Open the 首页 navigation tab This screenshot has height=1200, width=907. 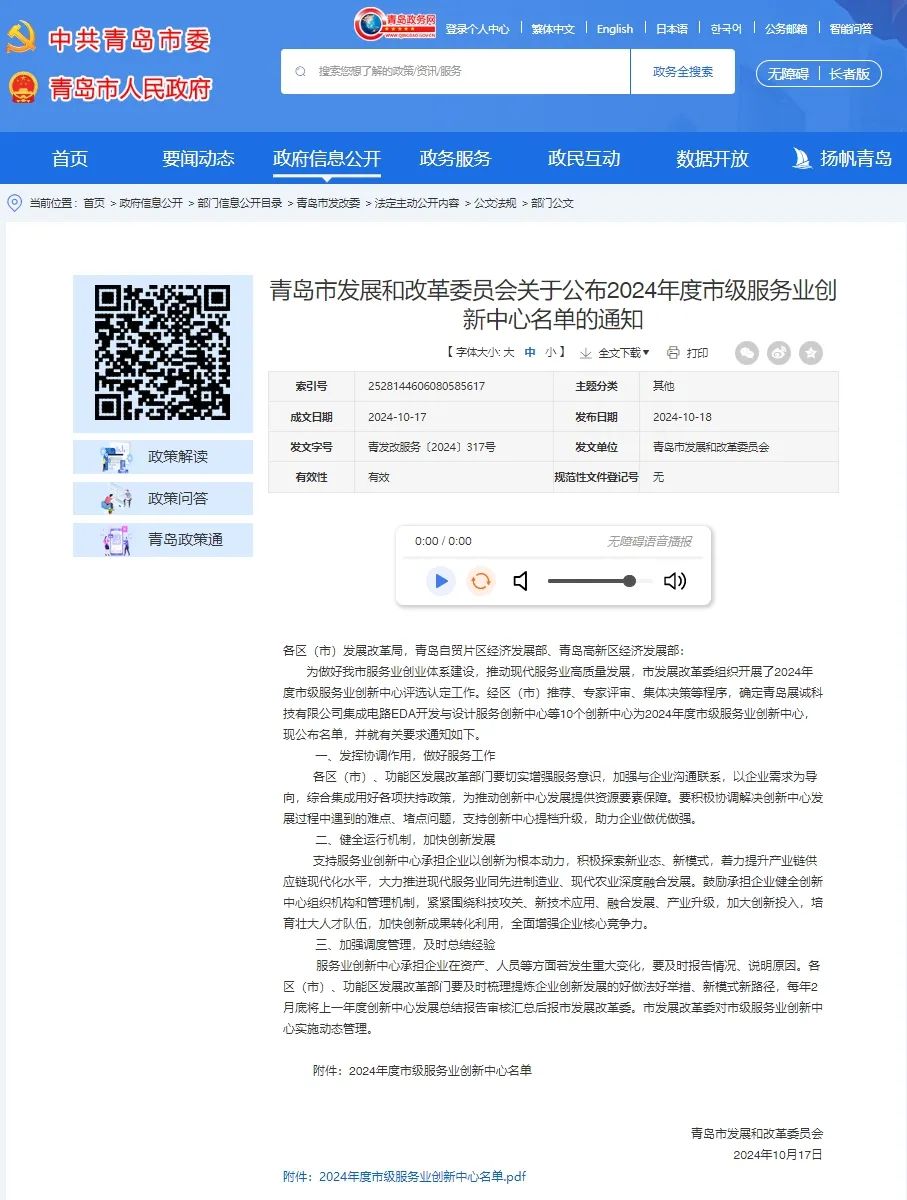coord(70,158)
